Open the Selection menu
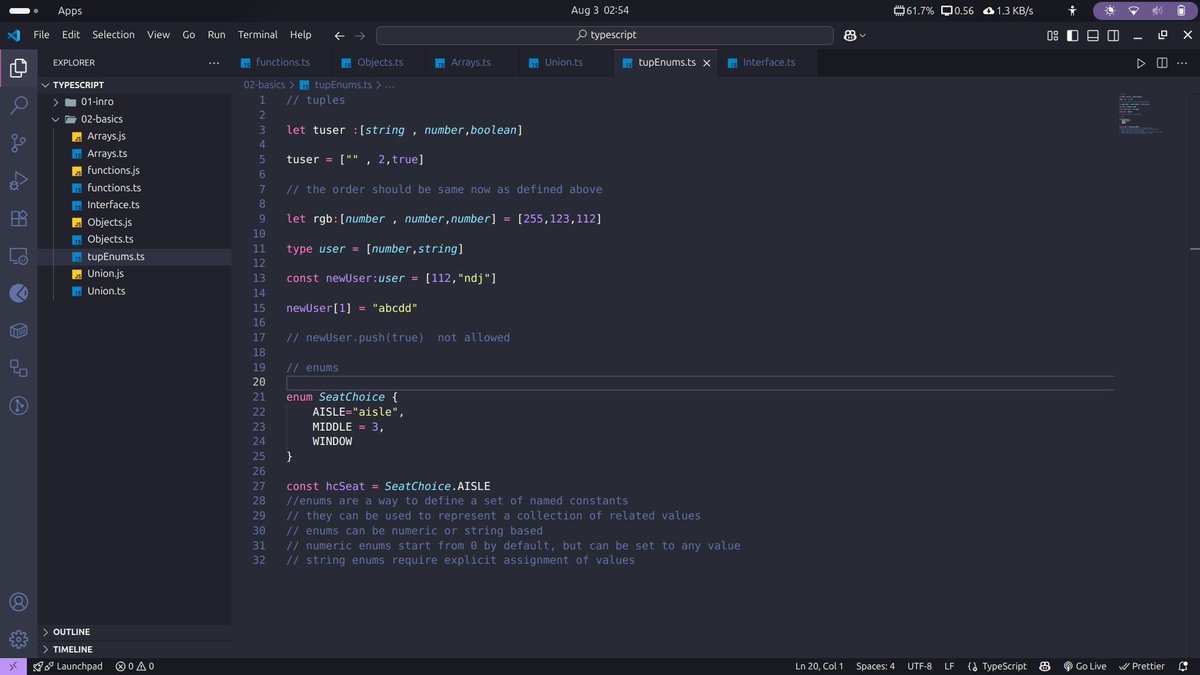The width and height of the screenshot is (1200, 675). [x=114, y=35]
